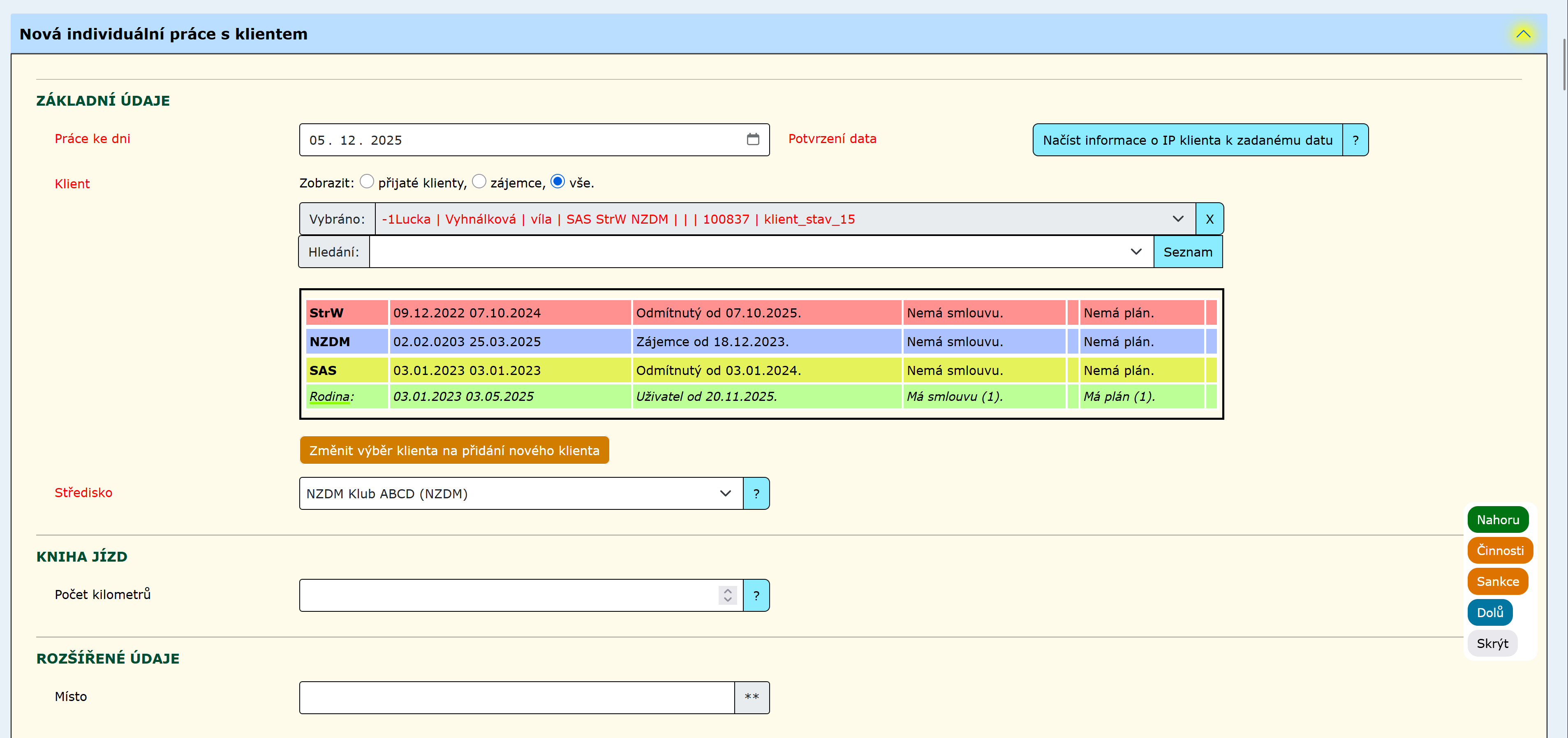
Task: Select the zájemce radio option
Action: [479, 181]
